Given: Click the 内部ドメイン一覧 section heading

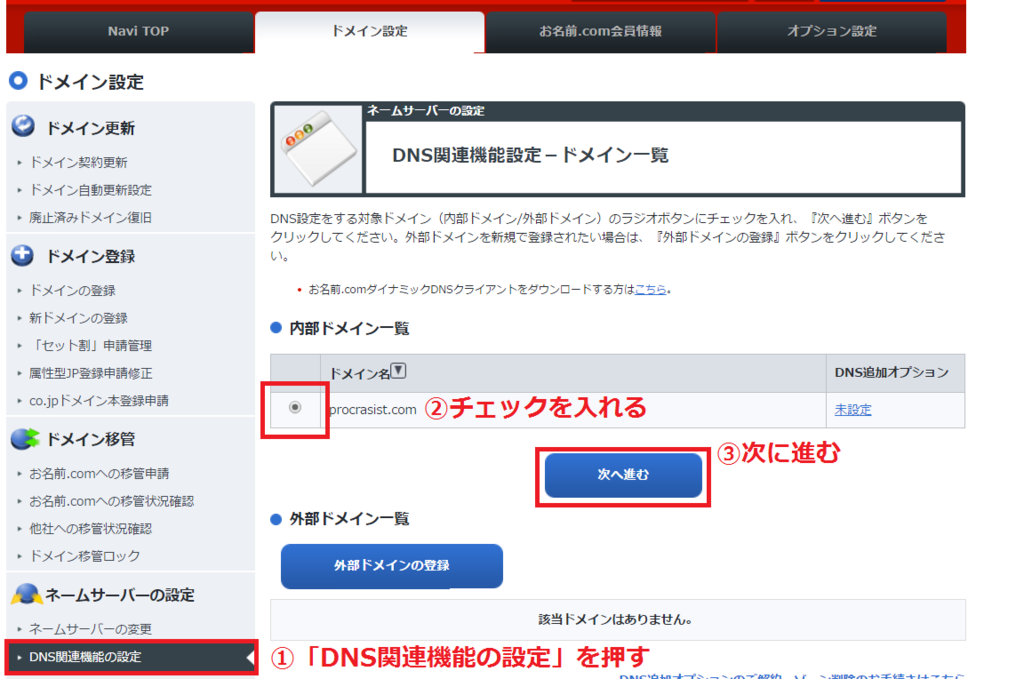Looking at the screenshot, I should [x=349, y=328].
